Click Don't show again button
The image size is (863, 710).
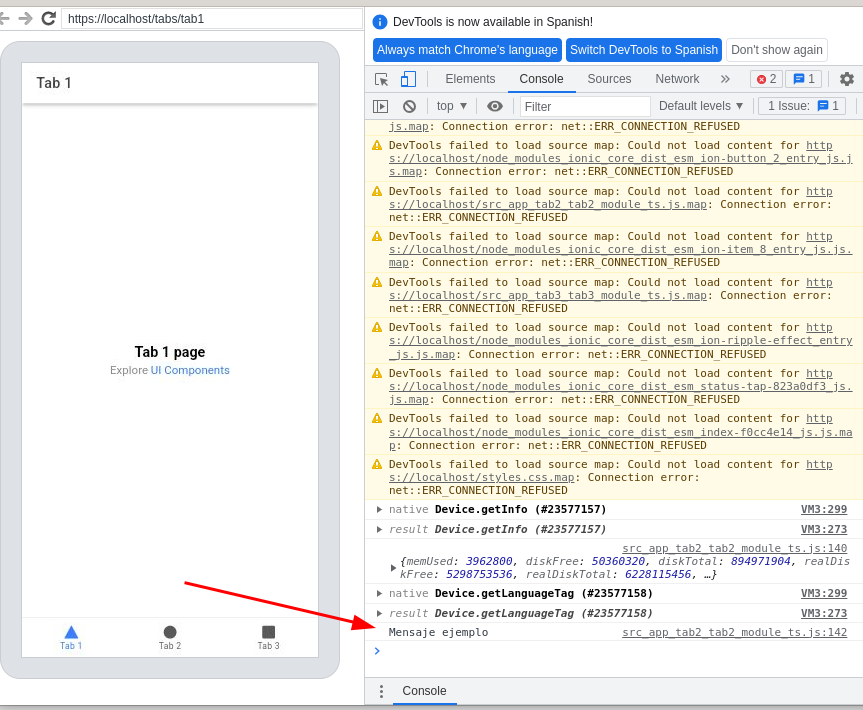click(776, 50)
